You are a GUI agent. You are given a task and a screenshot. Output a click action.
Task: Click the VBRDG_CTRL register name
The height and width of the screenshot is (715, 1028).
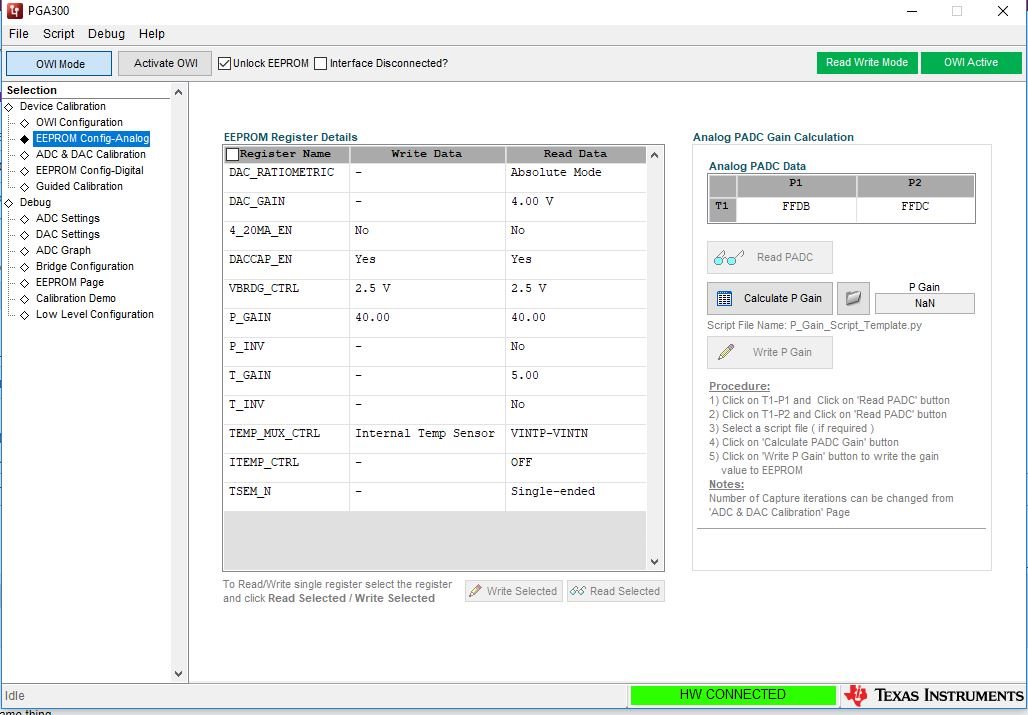[x=264, y=288]
